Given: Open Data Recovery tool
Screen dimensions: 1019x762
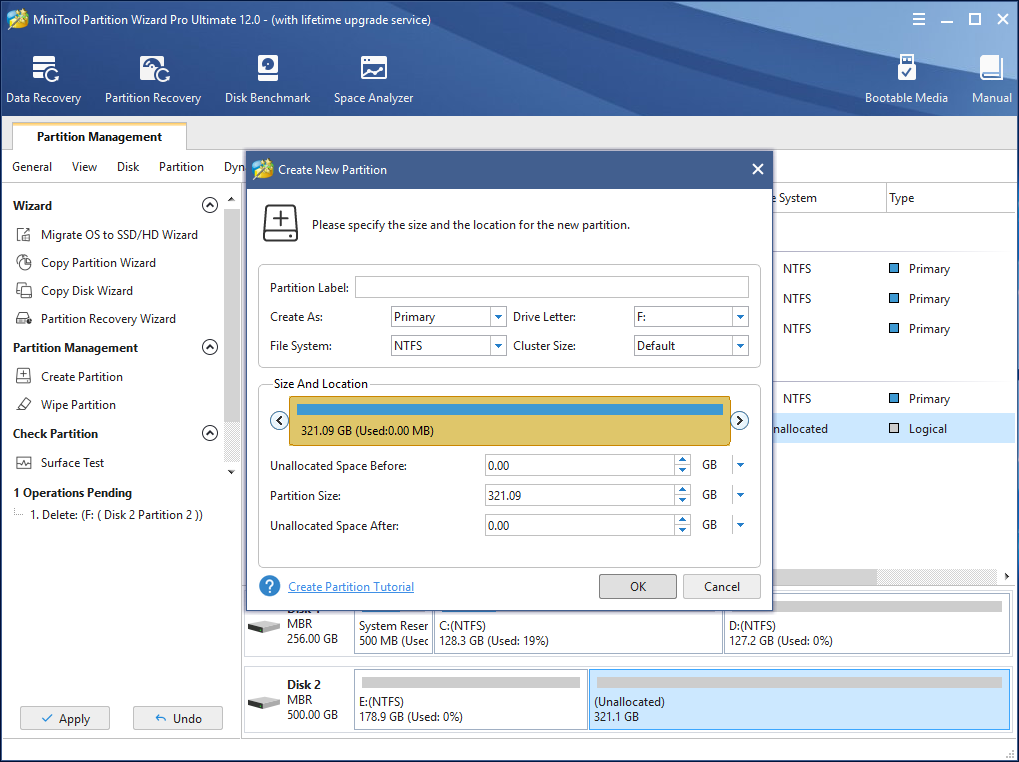Looking at the screenshot, I should click(x=44, y=80).
